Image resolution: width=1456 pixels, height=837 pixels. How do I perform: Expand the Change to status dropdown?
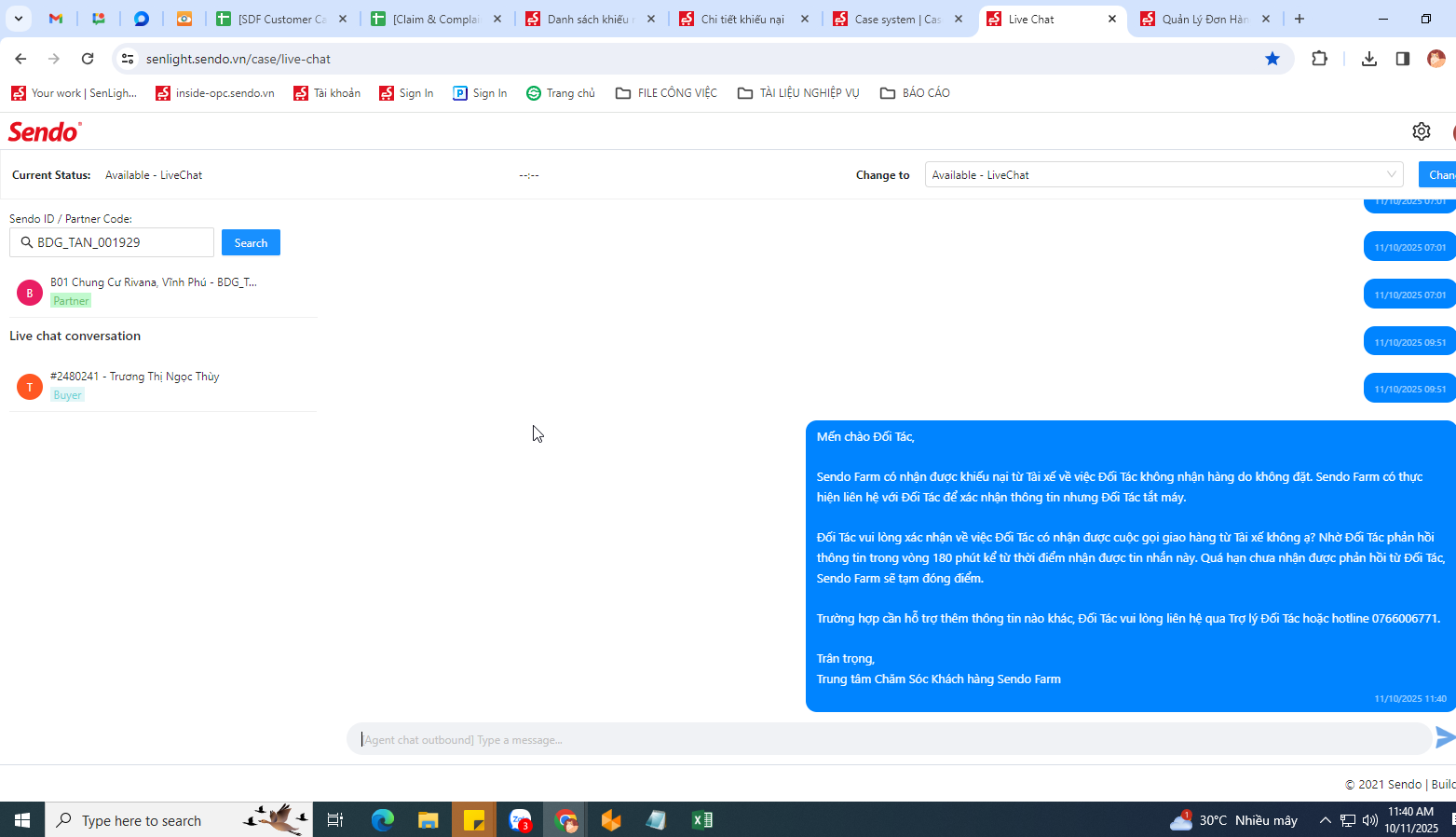pos(1164,175)
